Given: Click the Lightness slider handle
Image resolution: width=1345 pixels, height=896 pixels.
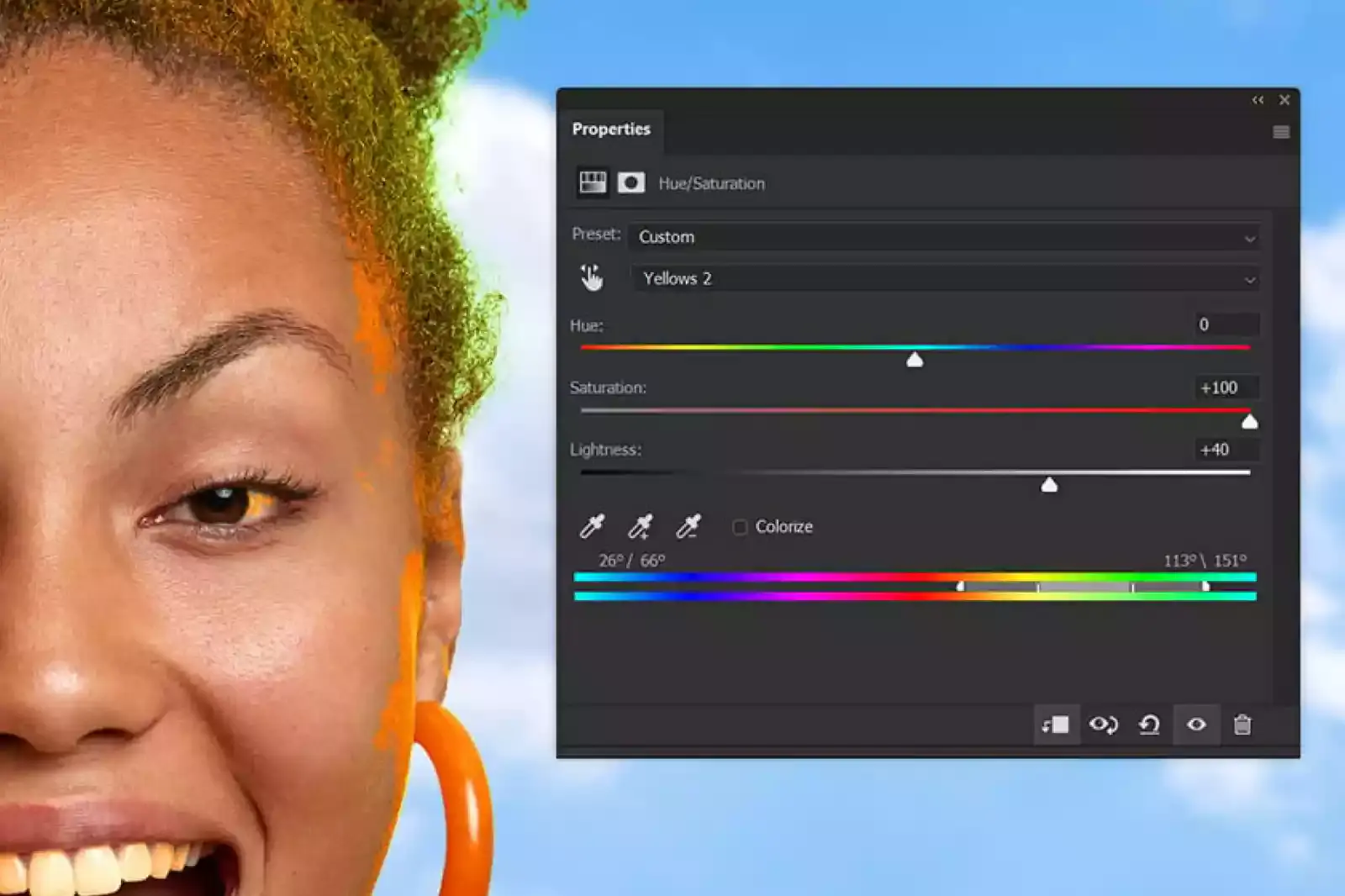Looking at the screenshot, I should [1049, 484].
